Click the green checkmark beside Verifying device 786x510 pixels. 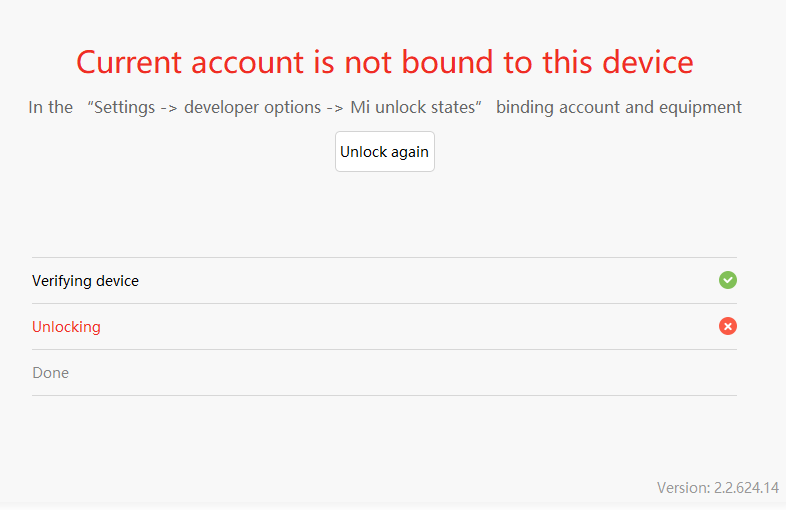click(x=727, y=280)
